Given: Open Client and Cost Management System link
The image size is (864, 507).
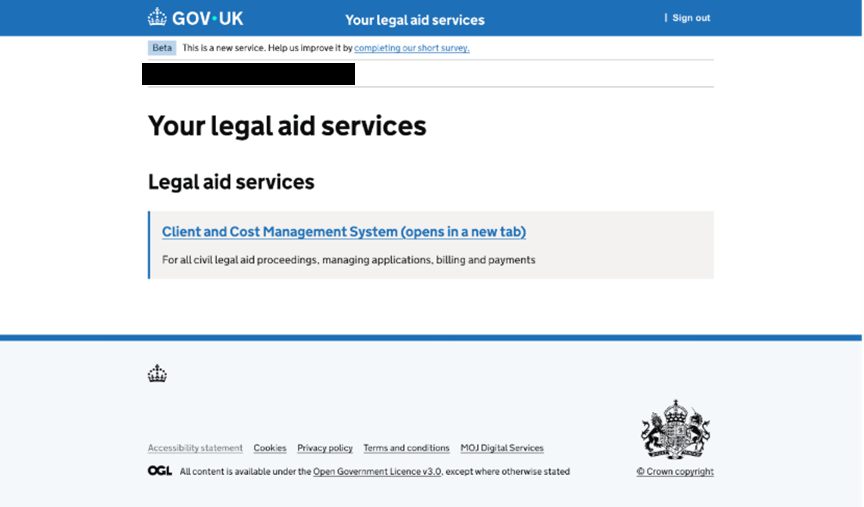Looking at the screenshot, I should point(343,232).
